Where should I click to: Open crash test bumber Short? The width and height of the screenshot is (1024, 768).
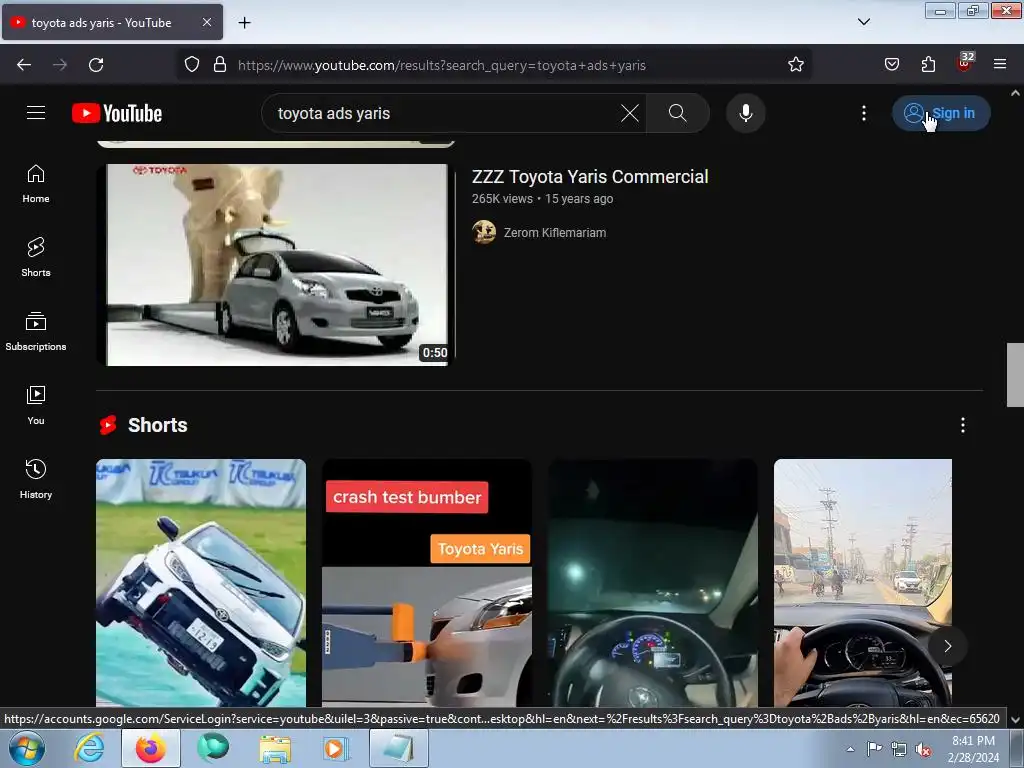(x=426, y=583)
